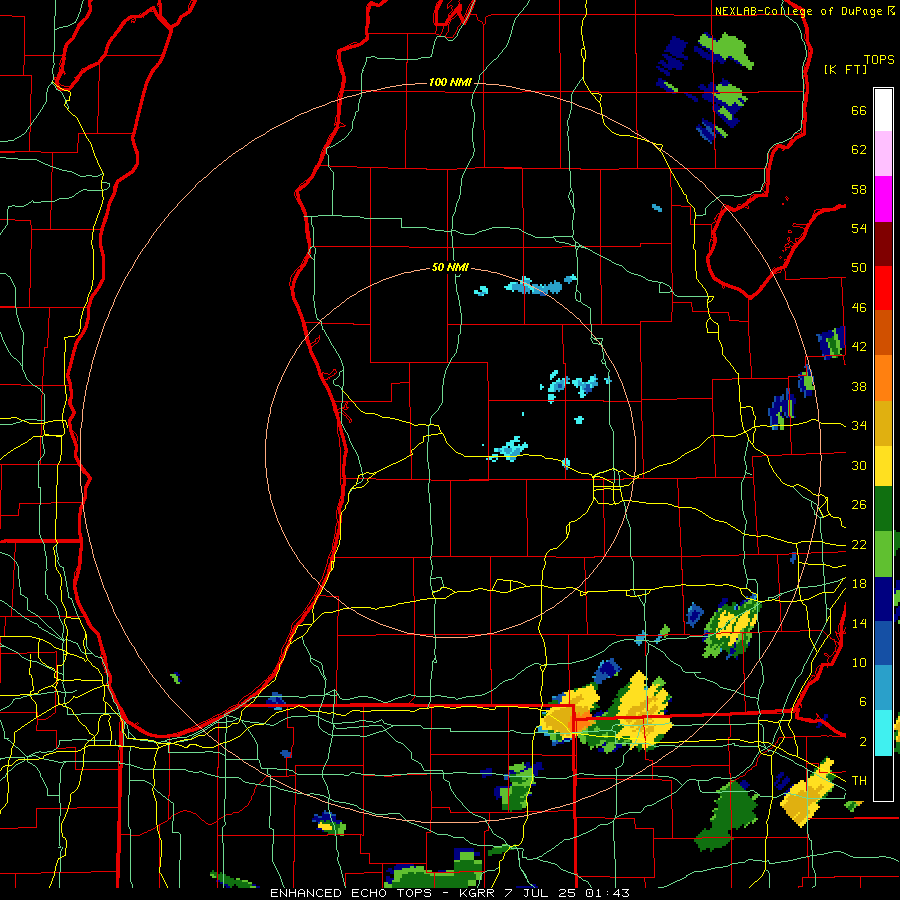Viewport: 900px width, 900px height.
Task: Click the legend value 2
Action: [862, 742]
